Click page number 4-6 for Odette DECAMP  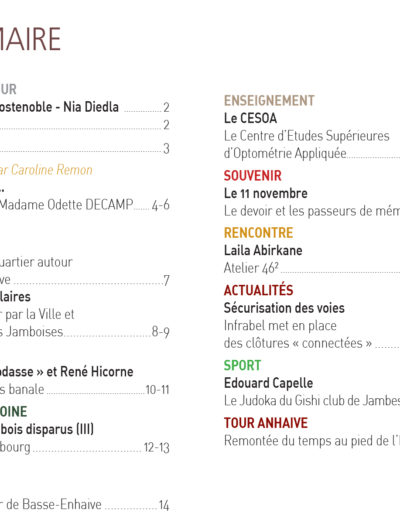click(x=161, y=205)
